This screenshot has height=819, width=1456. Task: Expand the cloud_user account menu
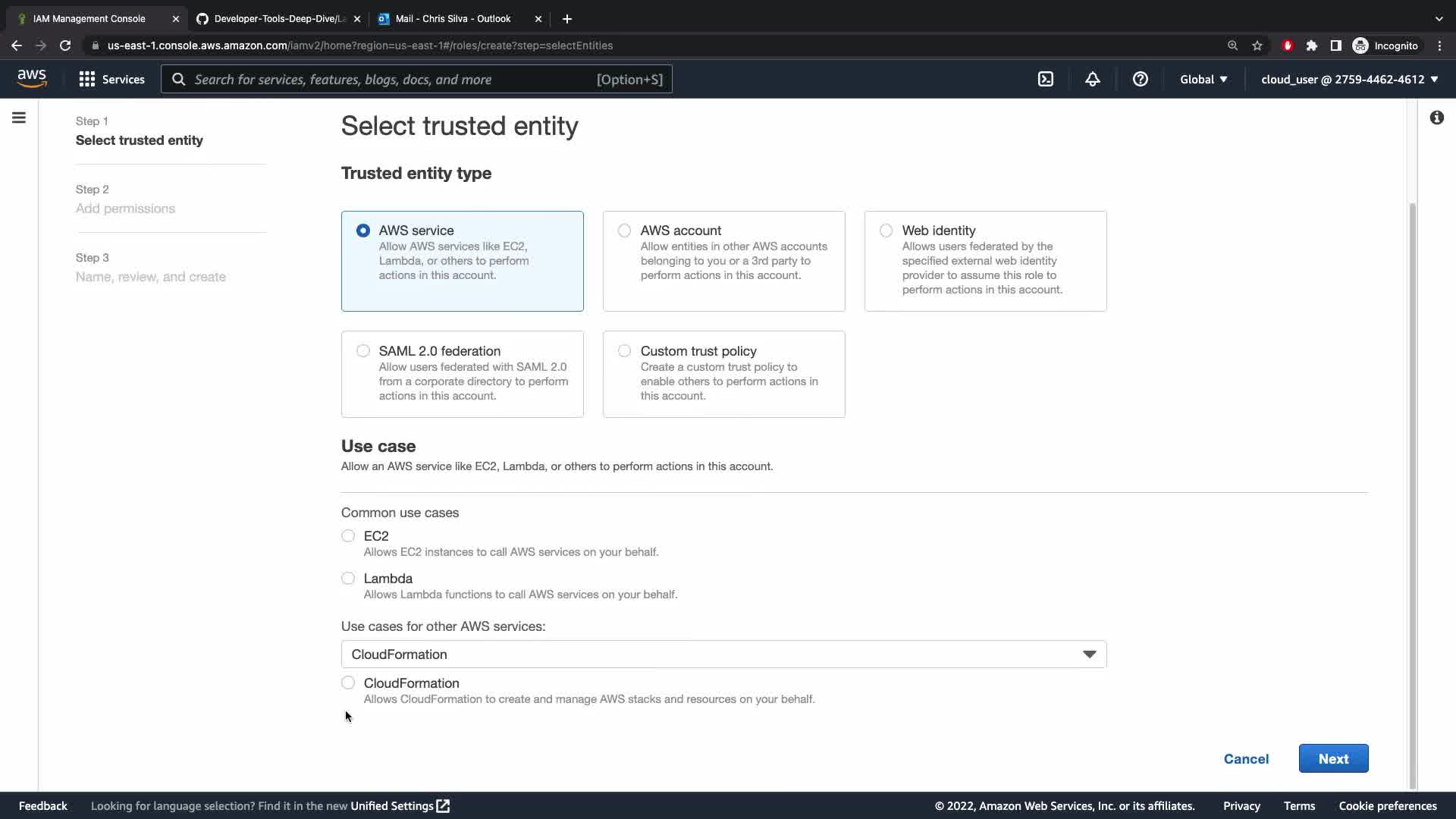coord(1349,79)
